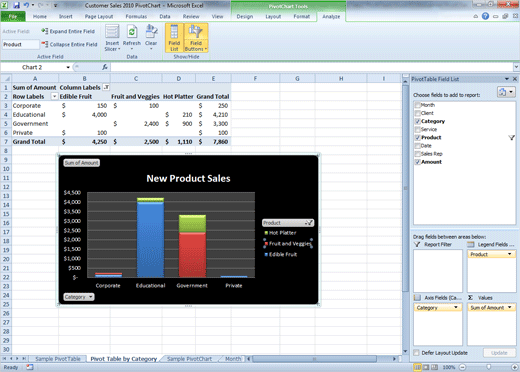Open Excel Help question mark icon

point(485,16)
